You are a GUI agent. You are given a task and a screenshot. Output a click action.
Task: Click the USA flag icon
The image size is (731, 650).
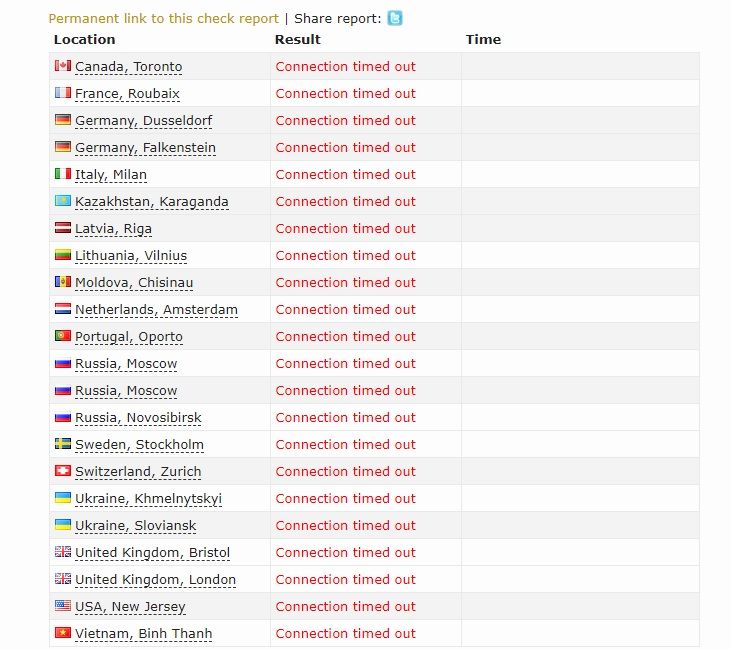pyautogui.click(x=63, y=606)
